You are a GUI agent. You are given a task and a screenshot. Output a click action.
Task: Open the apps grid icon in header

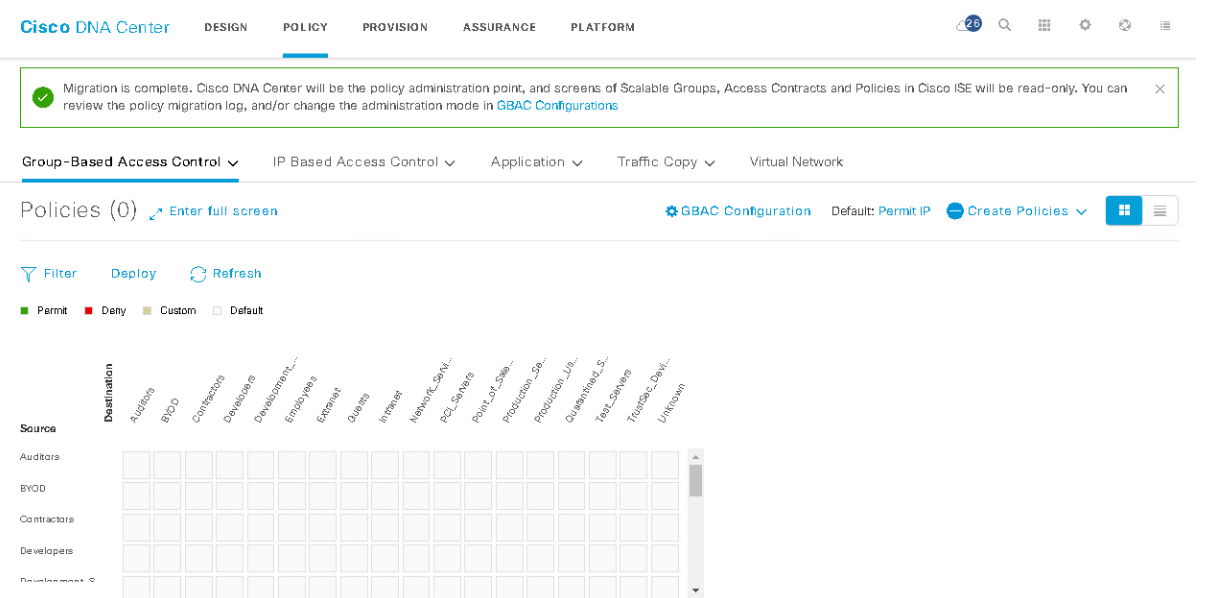pyautogui.click(x=1044, y=26)
